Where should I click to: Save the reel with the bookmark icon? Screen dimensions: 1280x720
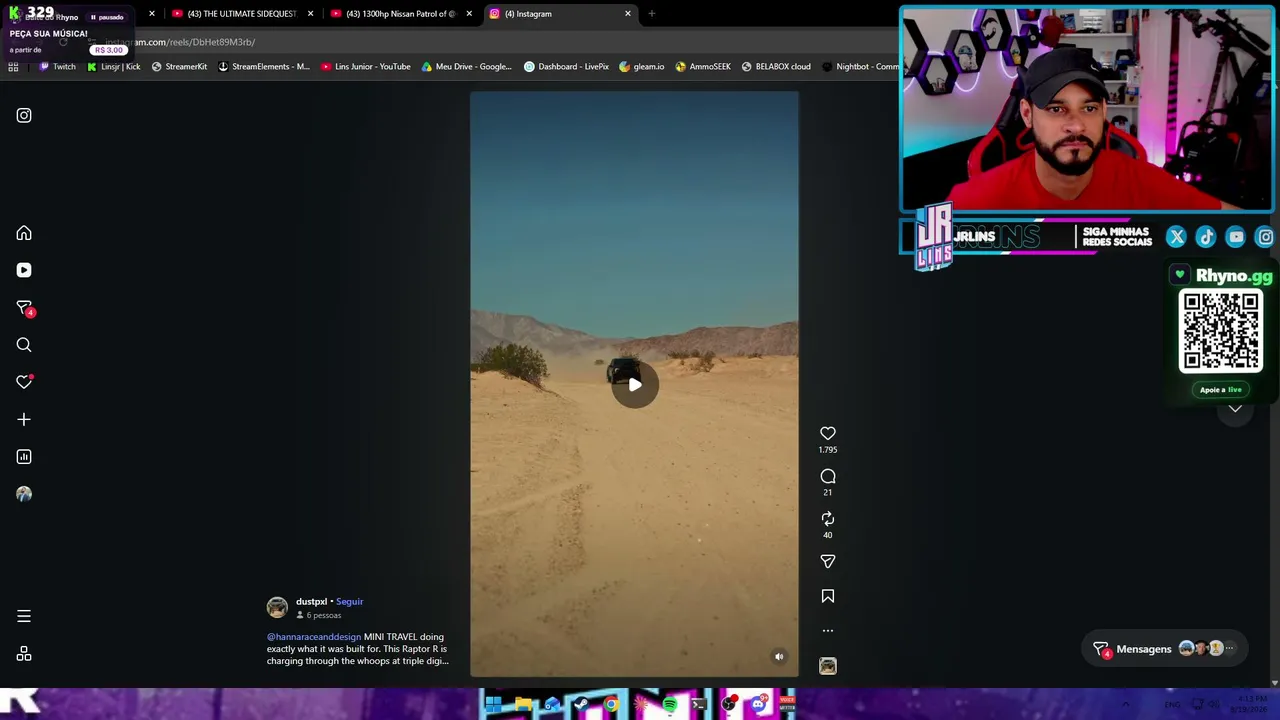click(828, 596)
